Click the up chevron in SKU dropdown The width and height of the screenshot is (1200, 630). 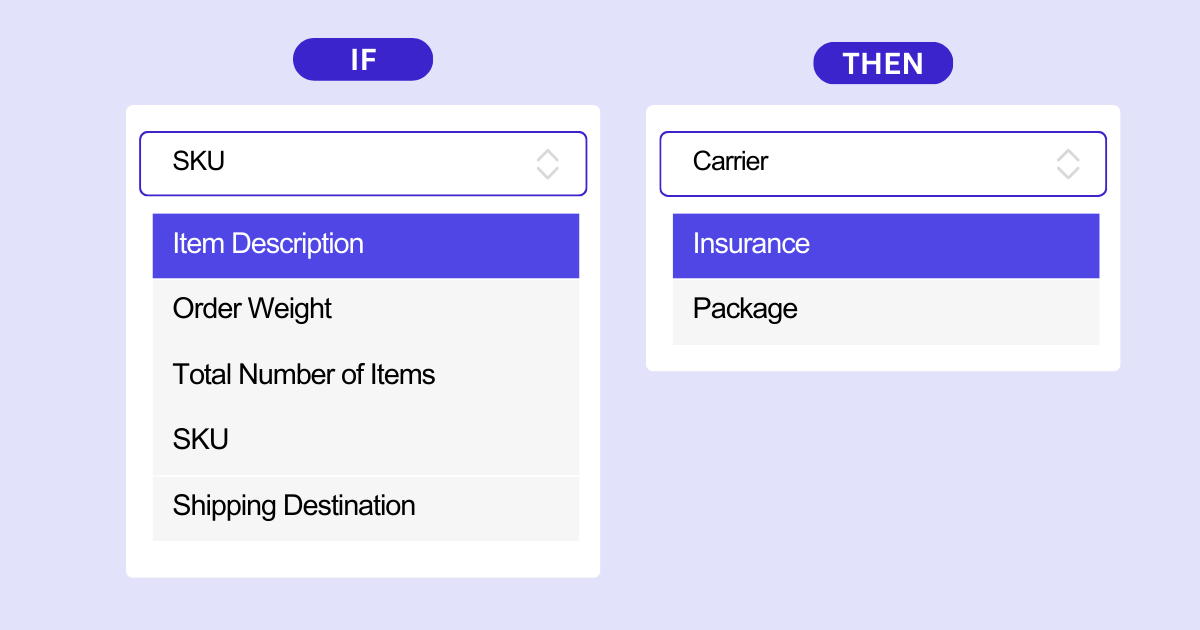point(548,155)
